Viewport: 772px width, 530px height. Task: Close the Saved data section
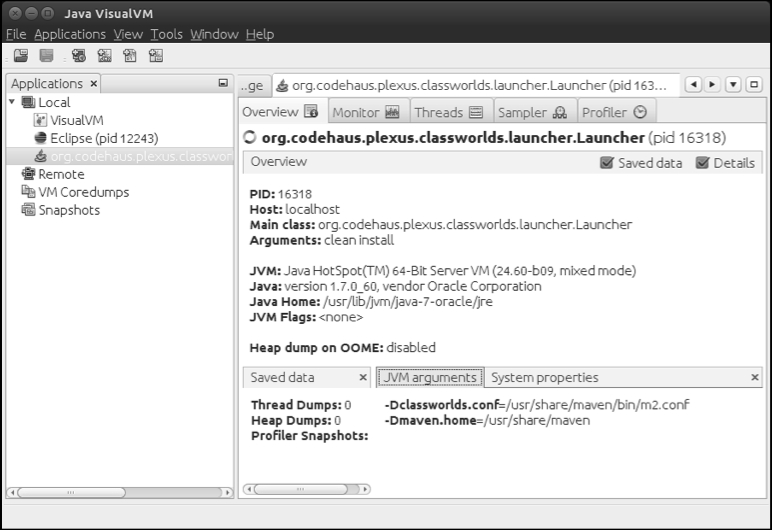pyautogui.click(x=363, y=377)
